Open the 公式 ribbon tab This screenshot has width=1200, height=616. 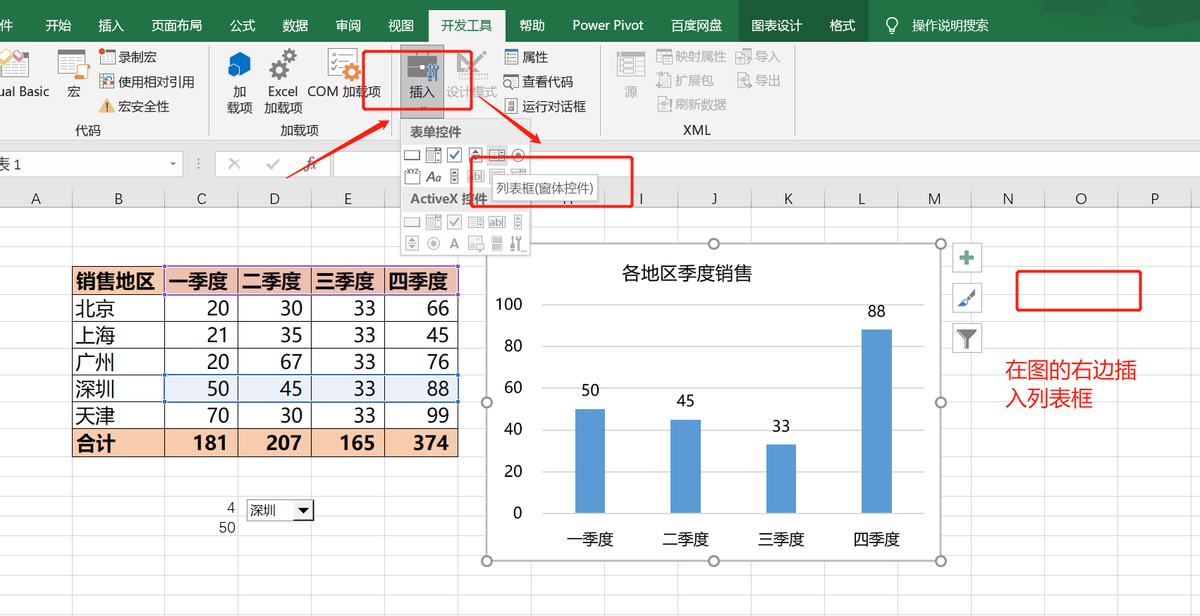coord(242,25)
